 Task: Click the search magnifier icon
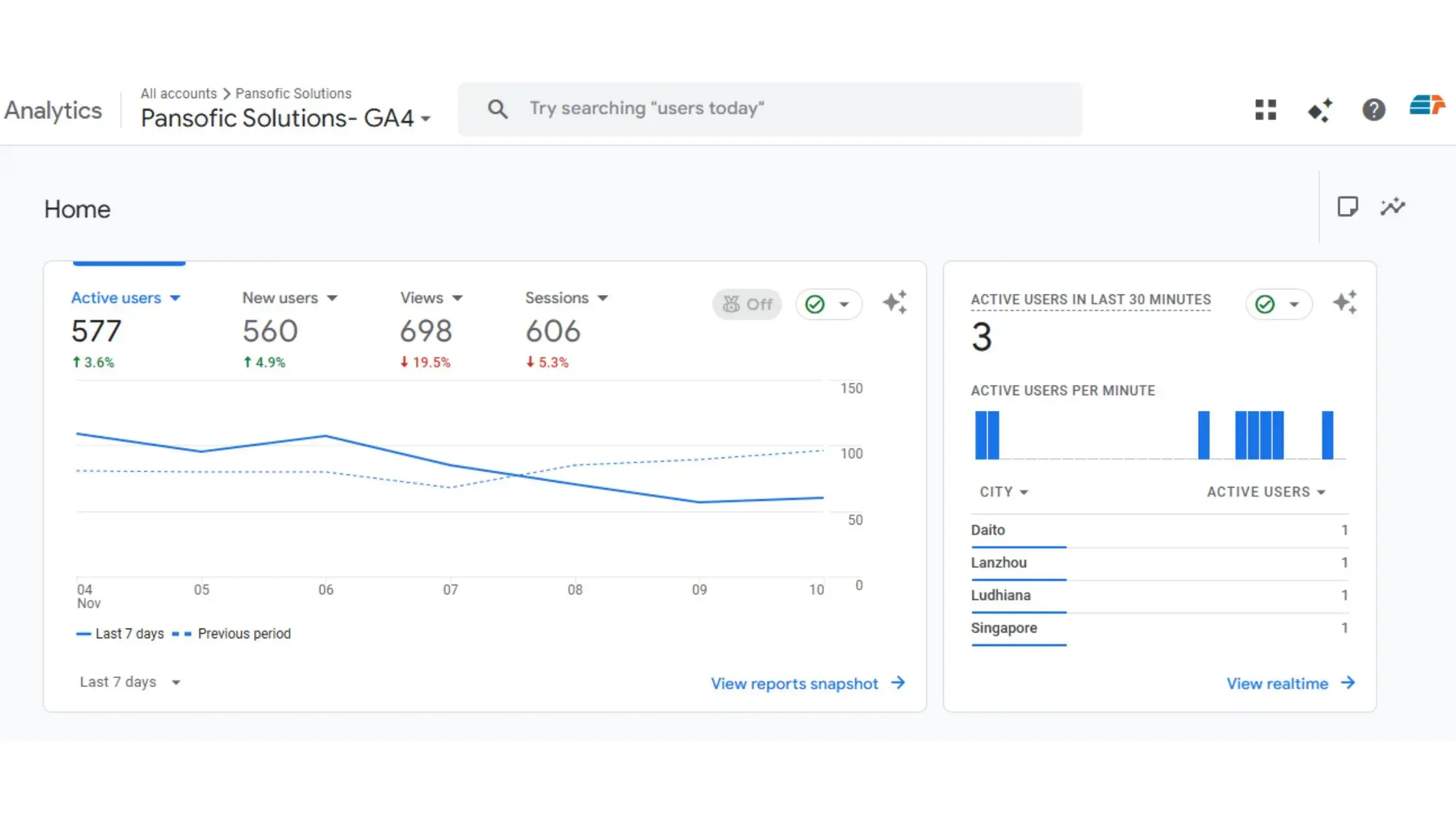pyautogui.click(x=498, y=109)
